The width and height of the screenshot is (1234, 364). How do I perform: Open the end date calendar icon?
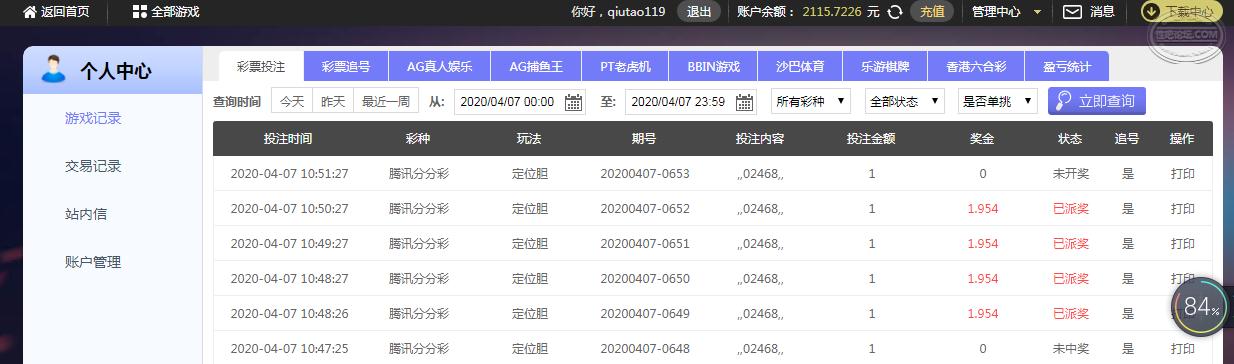coord(745,102)
